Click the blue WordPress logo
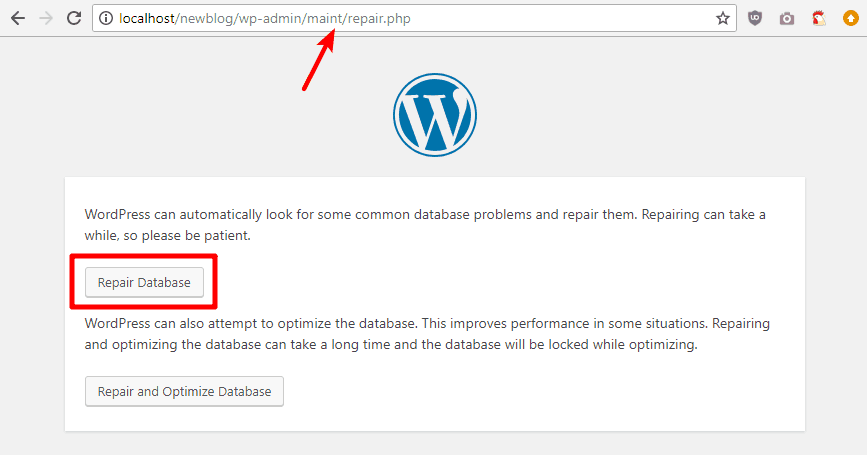867x455 pixels. point(435,115)
